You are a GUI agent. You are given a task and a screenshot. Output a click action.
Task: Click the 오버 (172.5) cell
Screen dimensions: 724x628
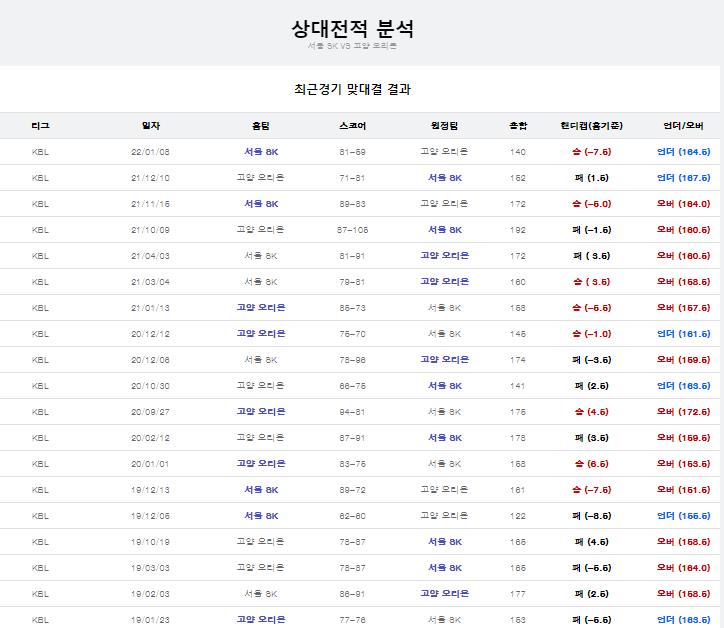[683, 412]
